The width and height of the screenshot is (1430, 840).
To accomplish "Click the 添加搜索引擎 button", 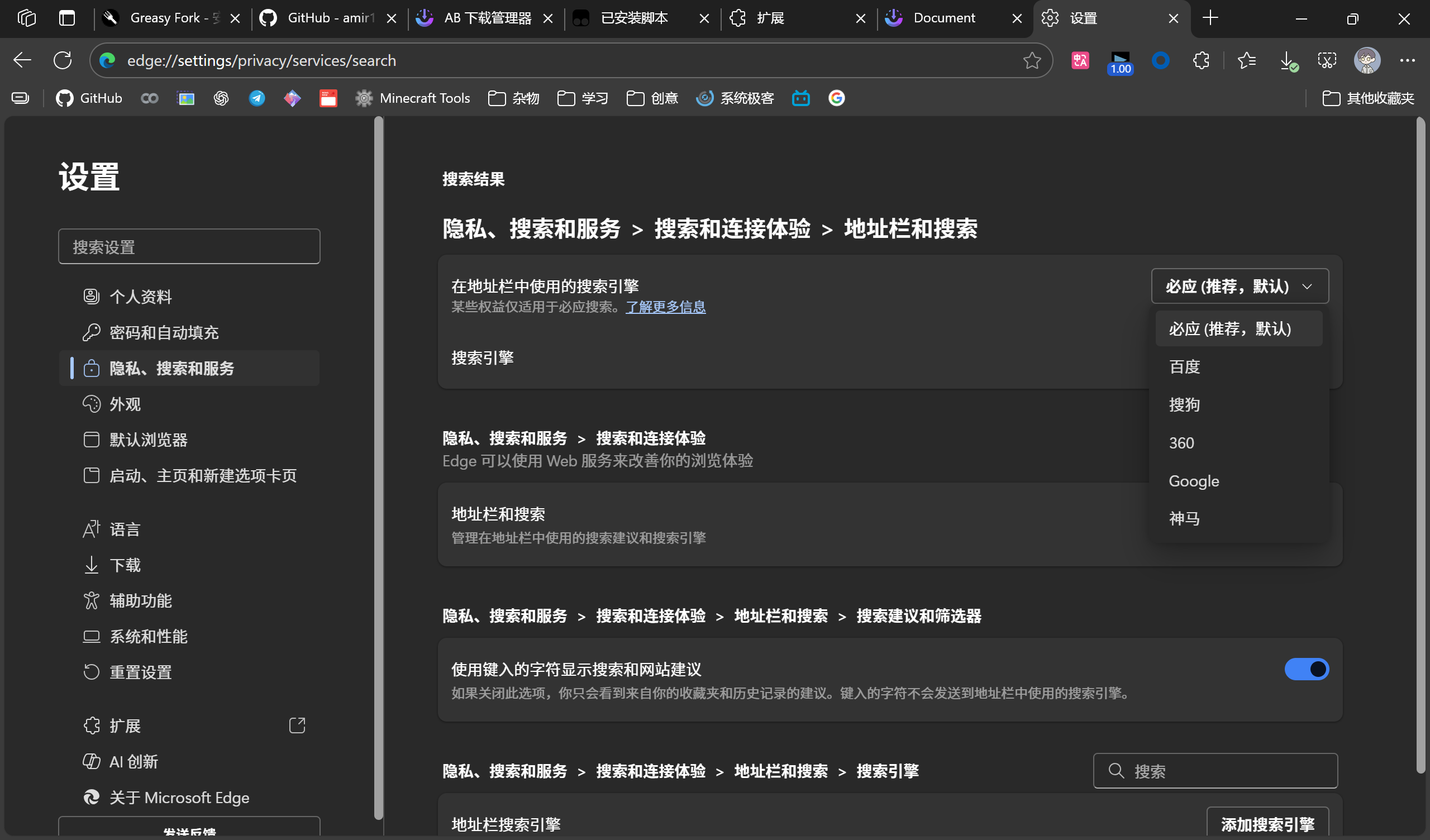I will [1266, 824].
